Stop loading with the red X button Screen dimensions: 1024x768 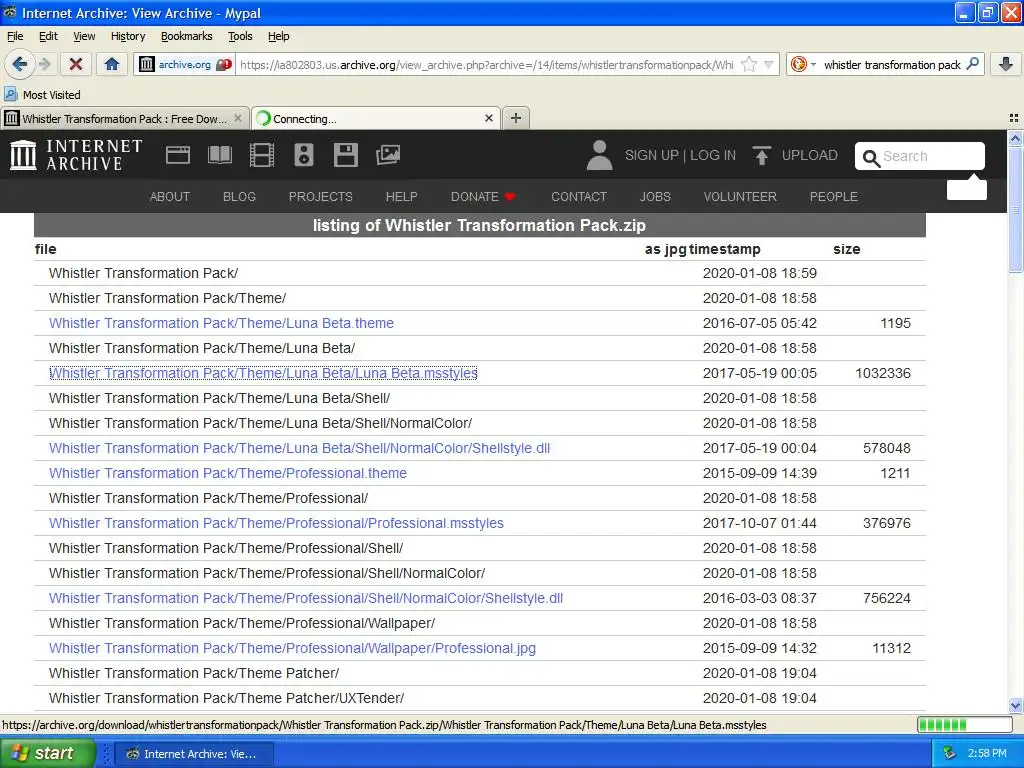pyautogui.click(x=76, y=64)
